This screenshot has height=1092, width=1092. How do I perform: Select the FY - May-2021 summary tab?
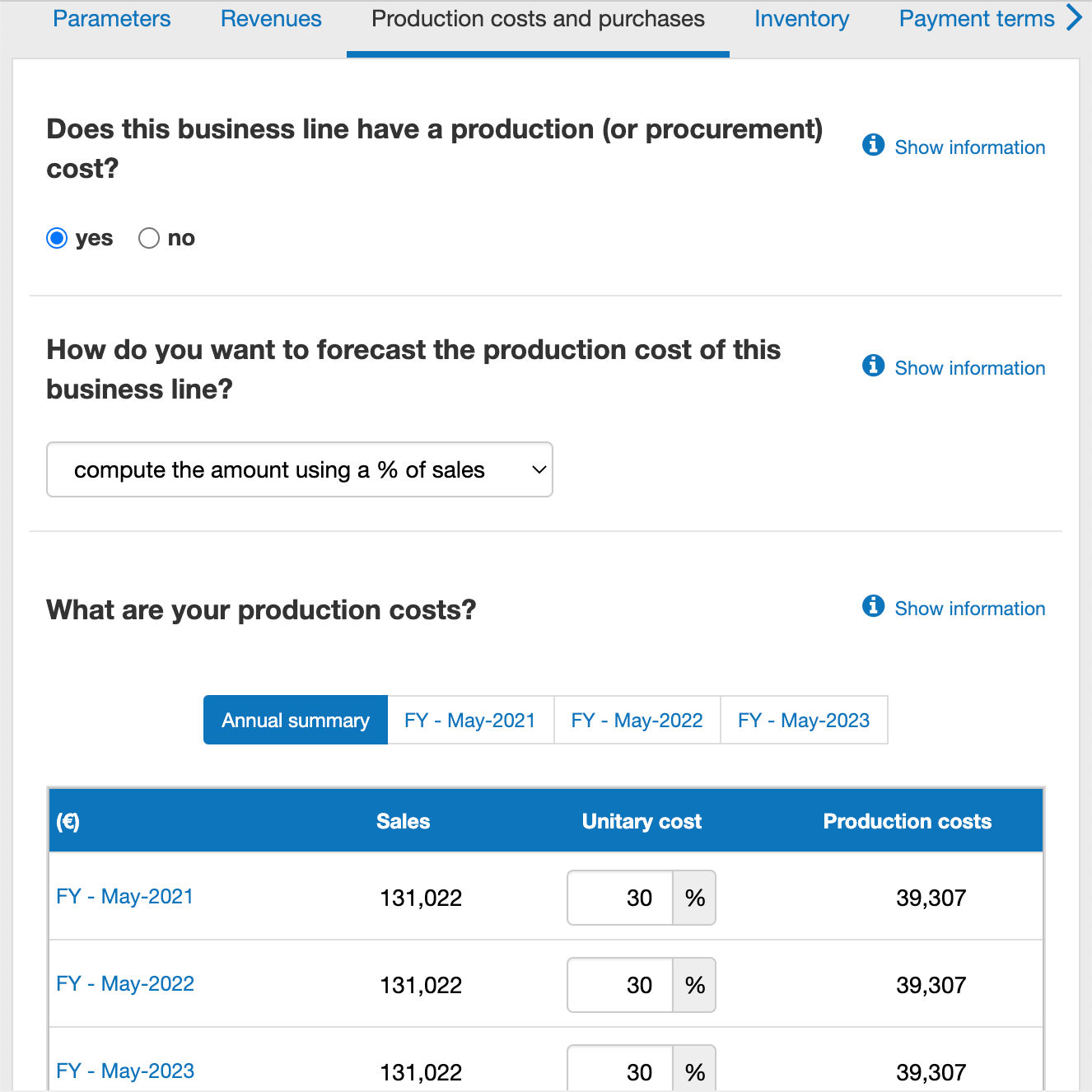470,720
